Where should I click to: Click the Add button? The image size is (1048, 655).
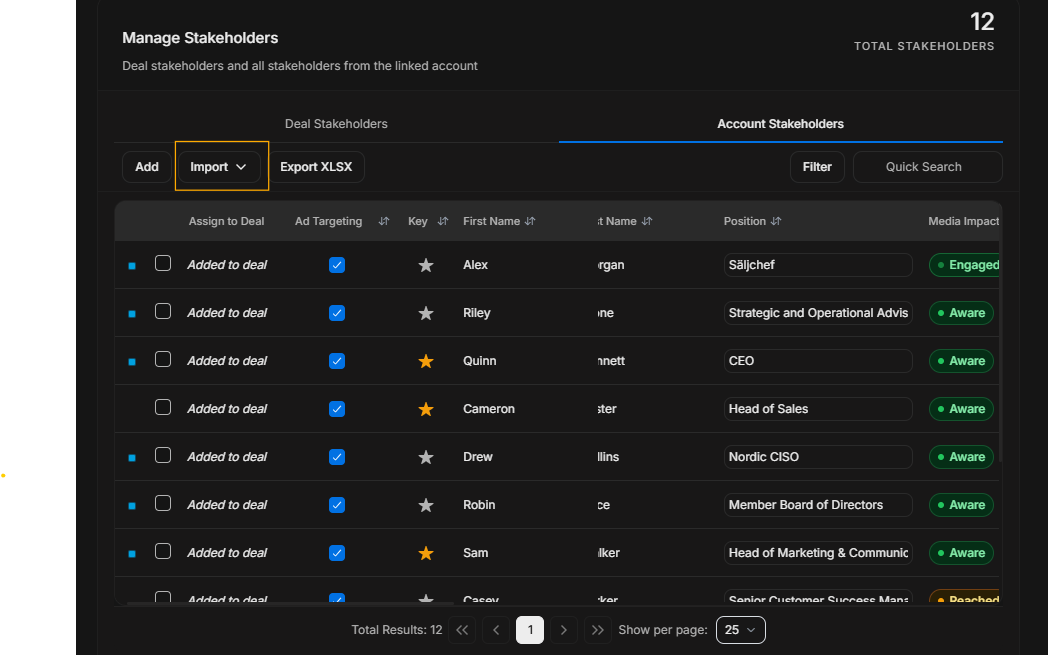(x=147, y=167)
